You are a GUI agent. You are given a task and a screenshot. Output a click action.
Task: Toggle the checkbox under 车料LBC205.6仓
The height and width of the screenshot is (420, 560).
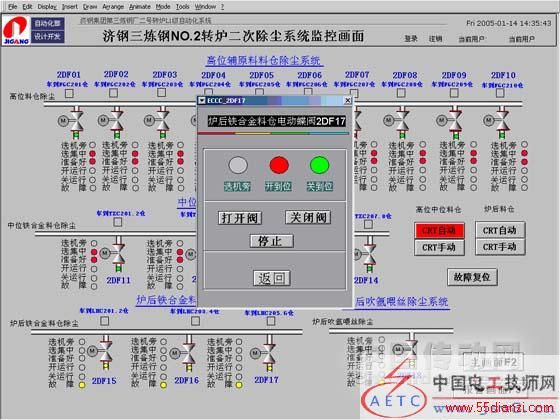tap(271, 321)
